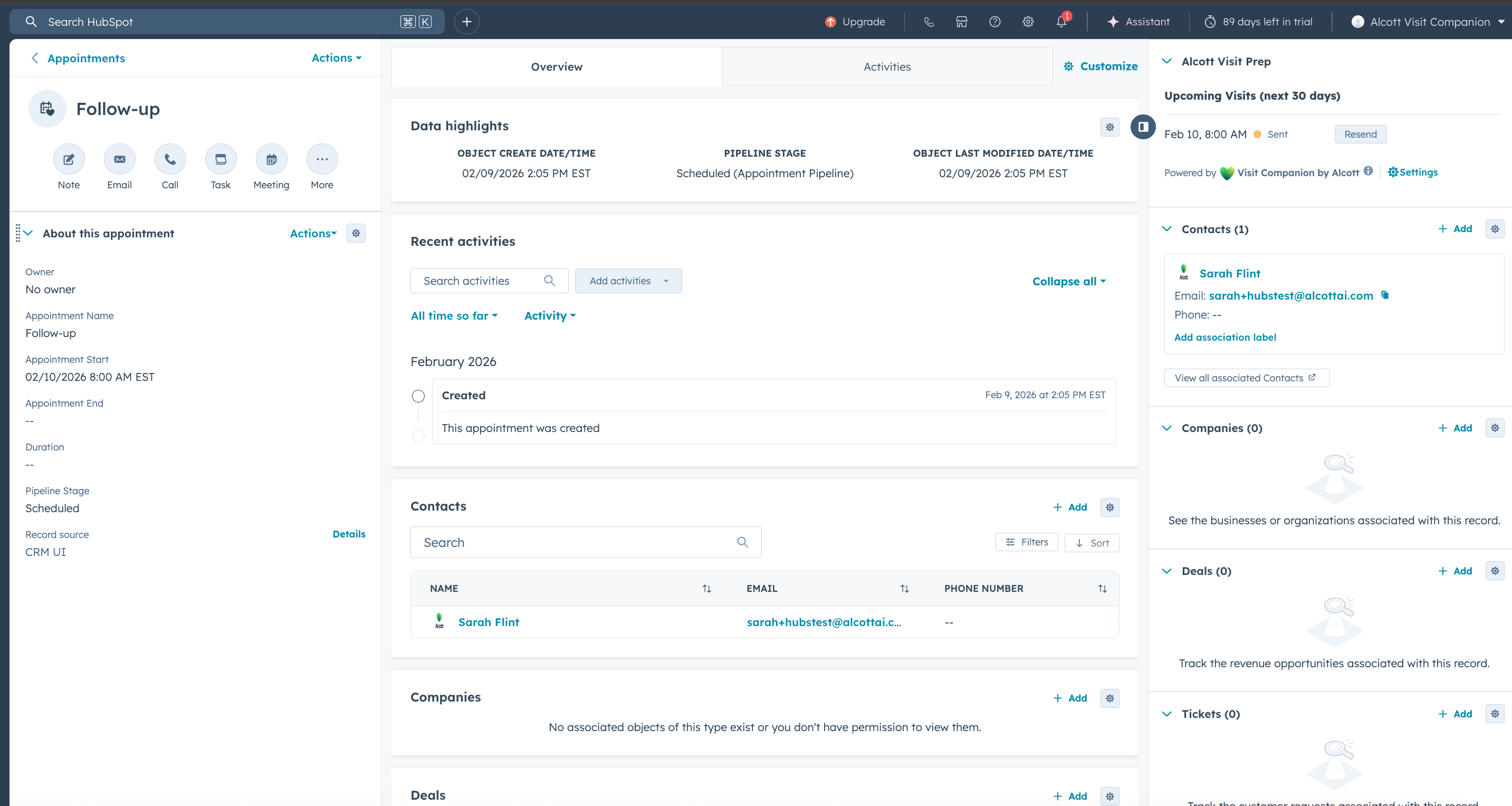Click the Meeting calendar icon
The height and width of the screenshot is (806, 1512).
pyautogui.click(x=271, y=159)
